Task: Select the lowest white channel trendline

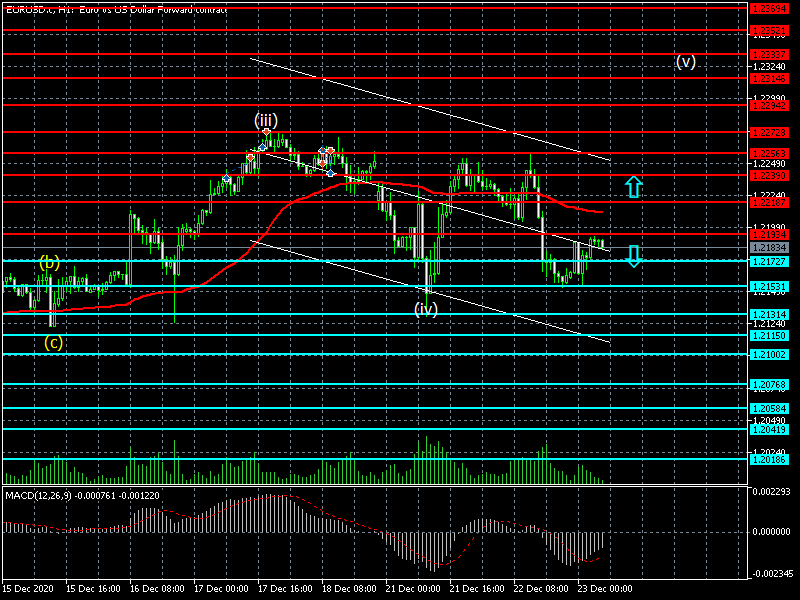Action: click(430, 291)
